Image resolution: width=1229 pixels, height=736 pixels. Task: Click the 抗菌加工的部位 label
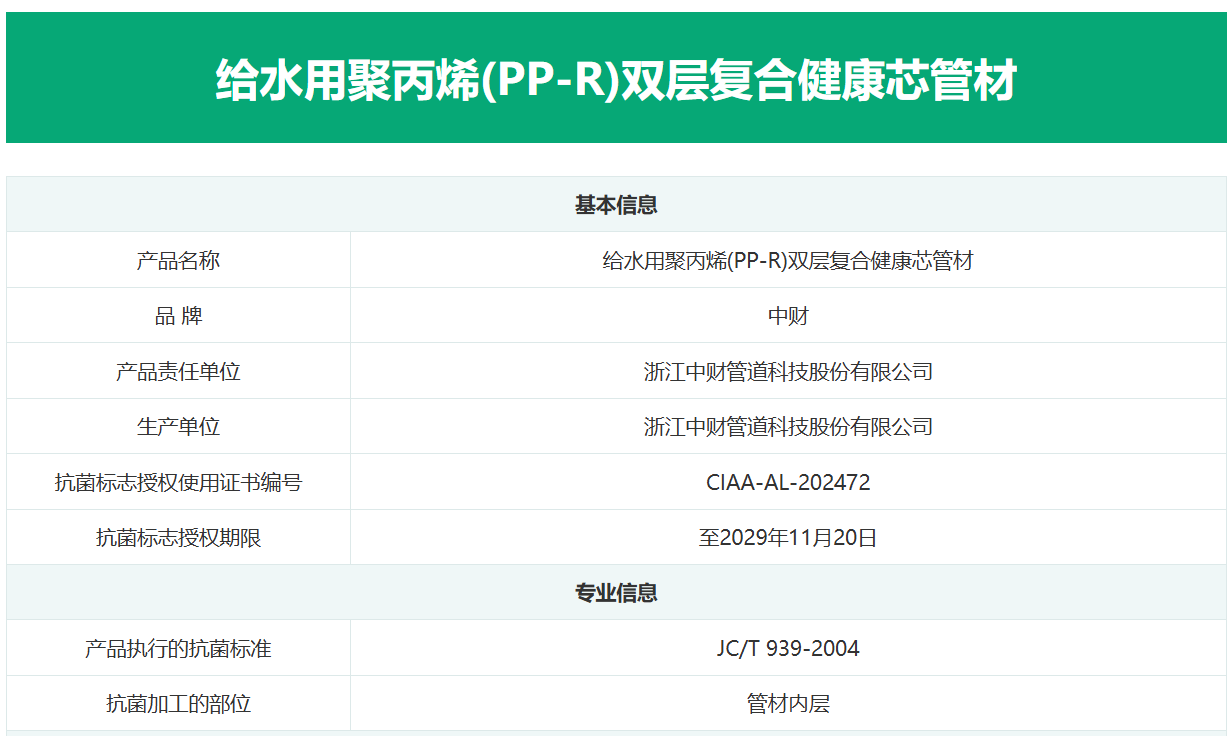(x=178, y=704)
